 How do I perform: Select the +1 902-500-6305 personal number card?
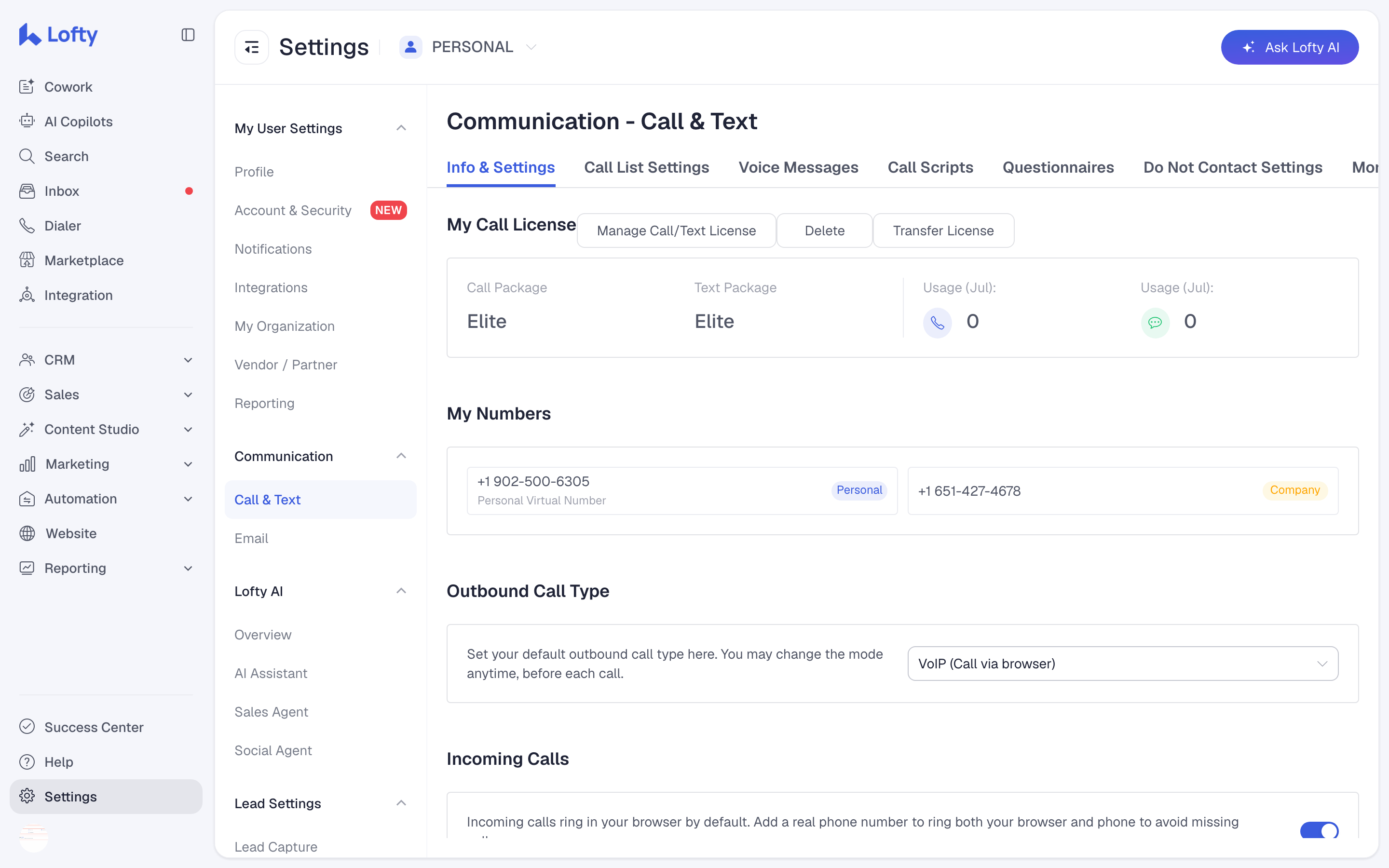point(682,491)
